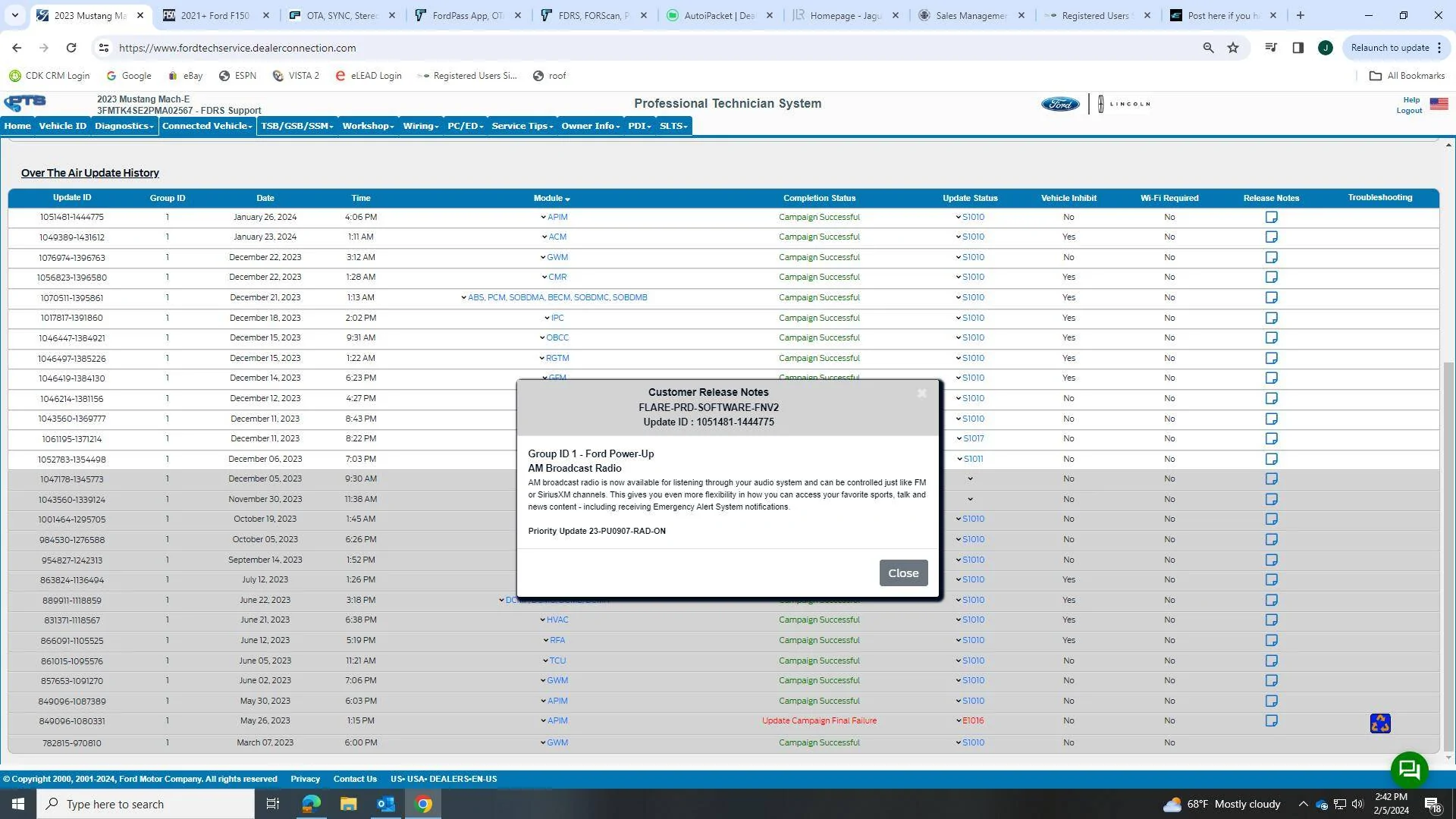Sort table by Module column
The height and width of the screenshot is (819, 1456).
tap(551, 199)
